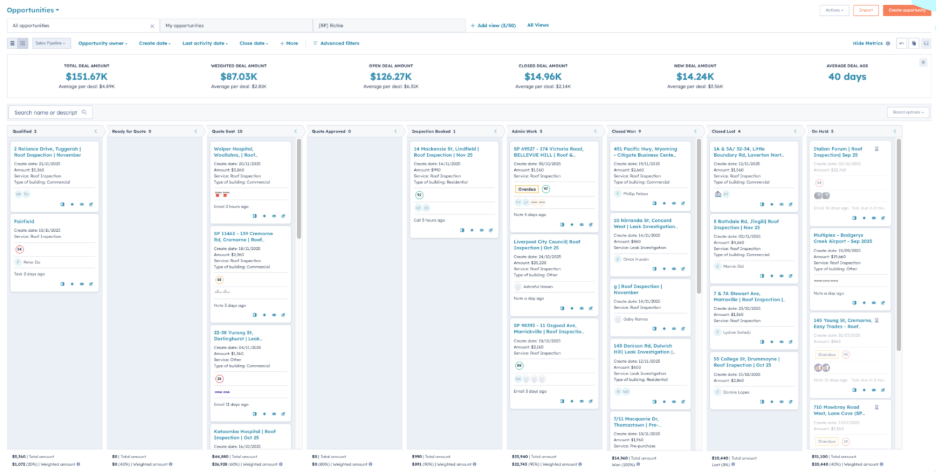Screen dimensions: 936x474
Task: Click the Quote Sent column scrollbar
Action: [x=299, y=189]
